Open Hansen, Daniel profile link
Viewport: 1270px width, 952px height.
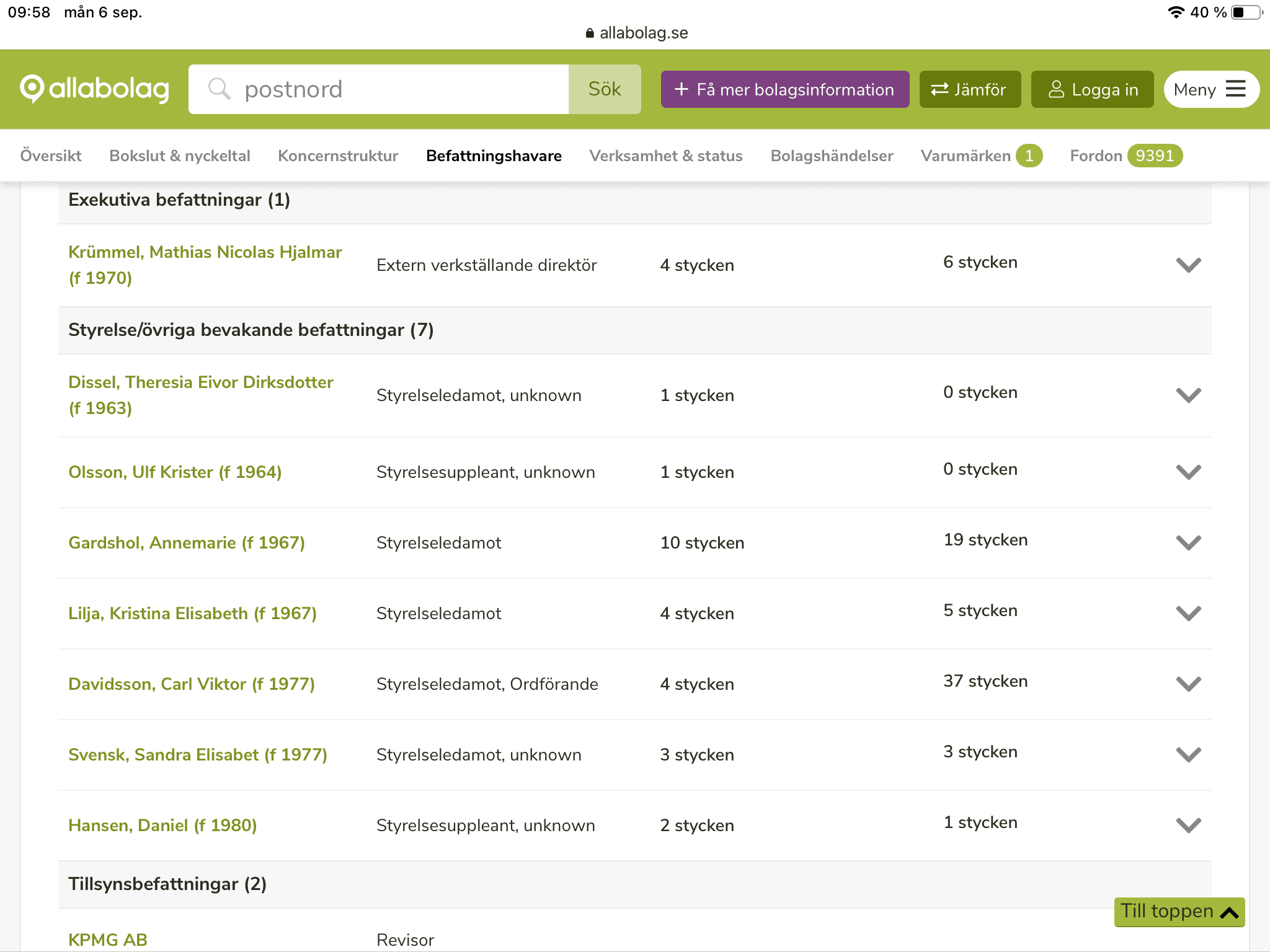pyautogui.click(x=162, y=826)
